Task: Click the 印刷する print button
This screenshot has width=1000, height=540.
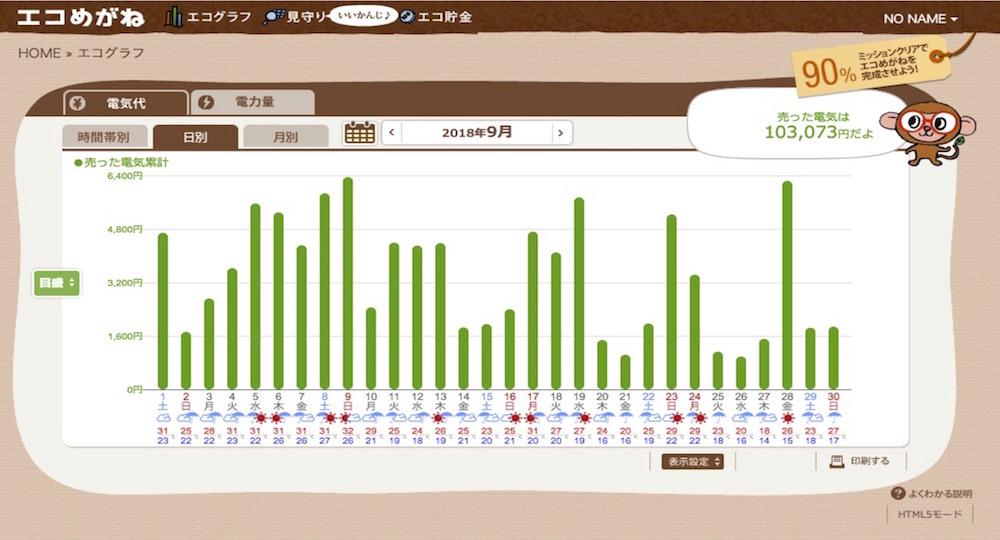Action: 859,461
